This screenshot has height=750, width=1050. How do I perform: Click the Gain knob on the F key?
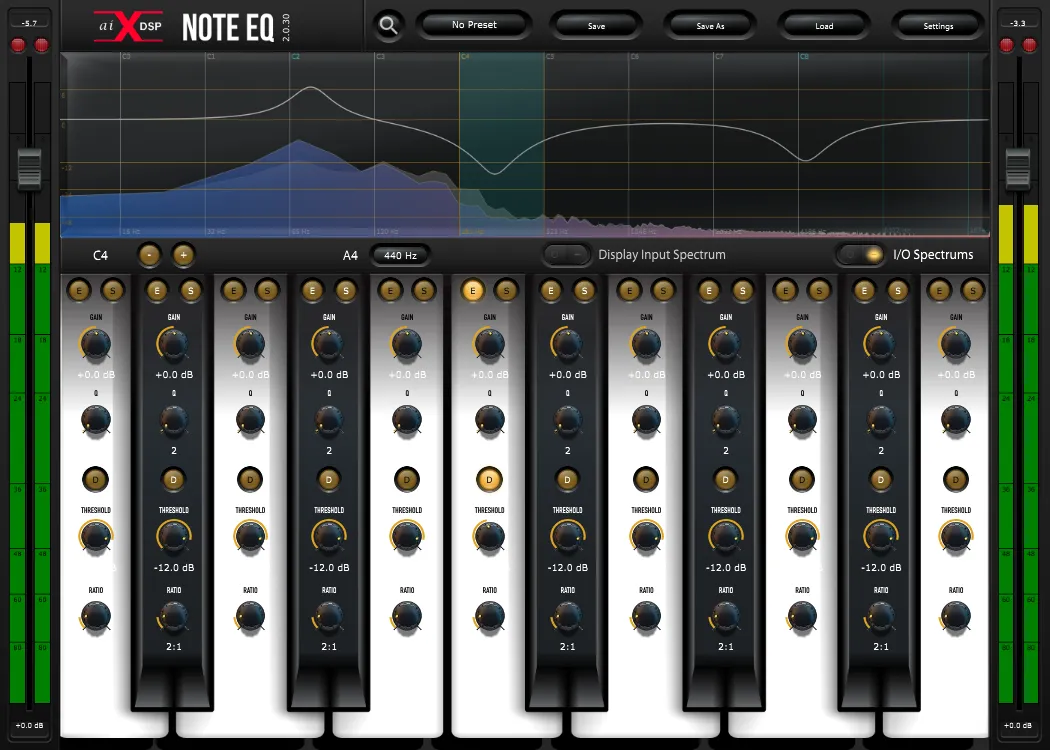tap(490, 344)
